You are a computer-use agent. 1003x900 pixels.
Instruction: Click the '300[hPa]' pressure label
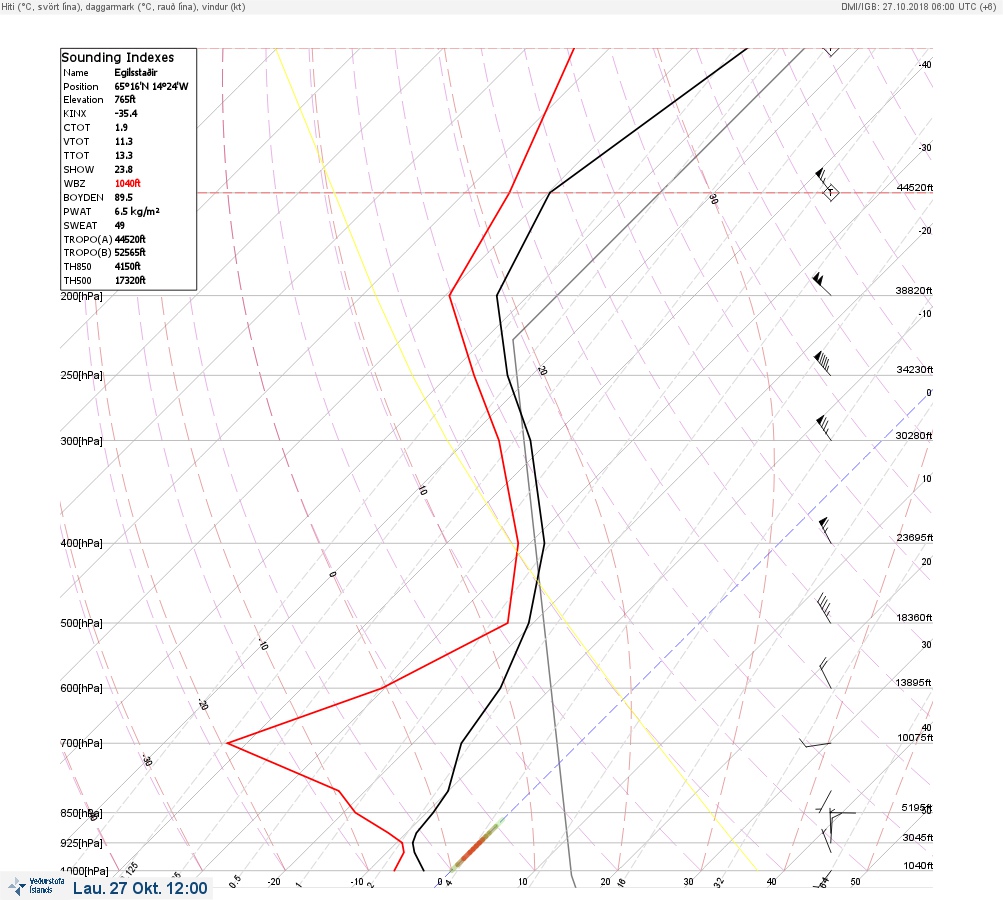point(81,441)
